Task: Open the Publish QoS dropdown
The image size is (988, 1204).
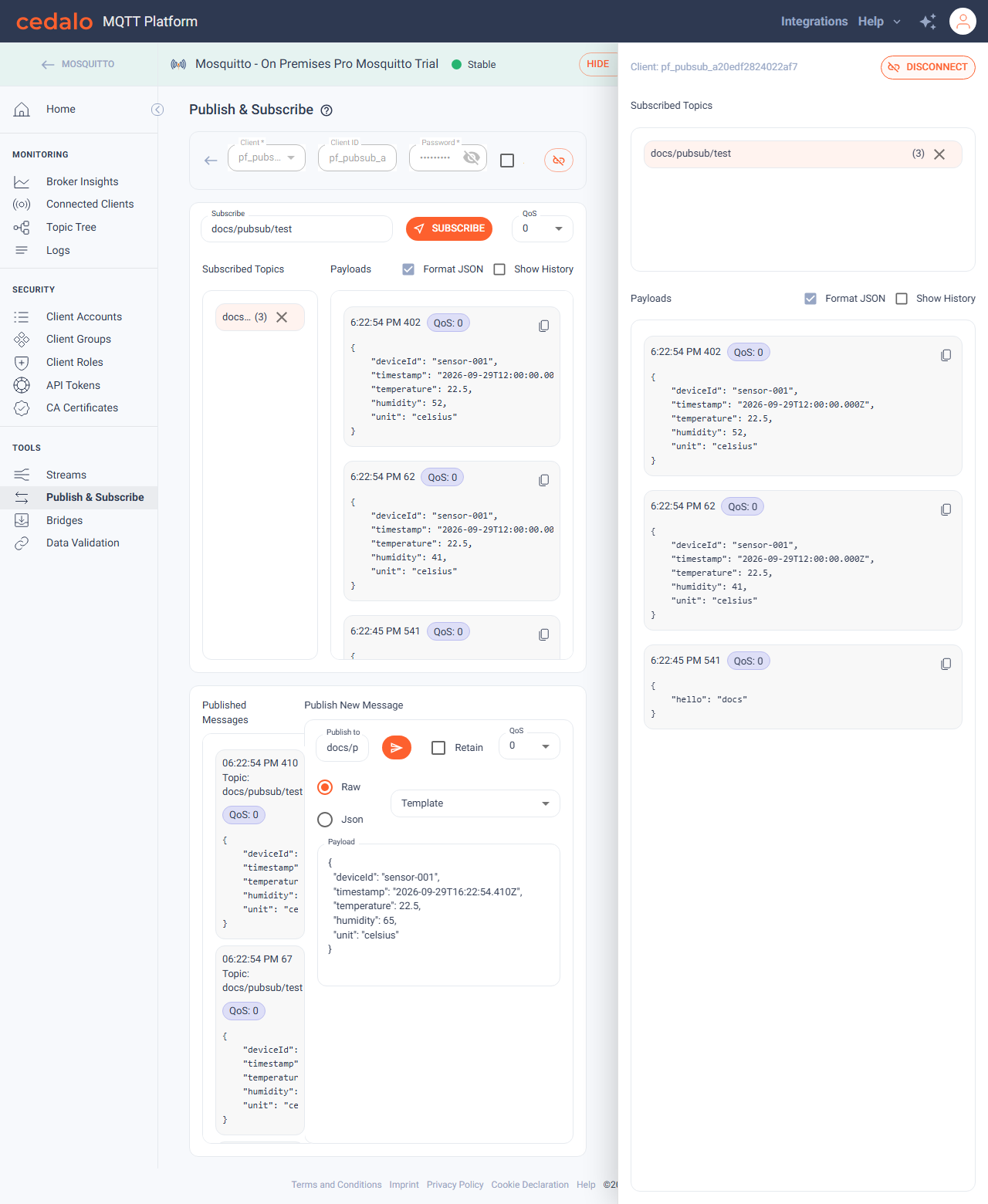Action: tap(529, 746)
